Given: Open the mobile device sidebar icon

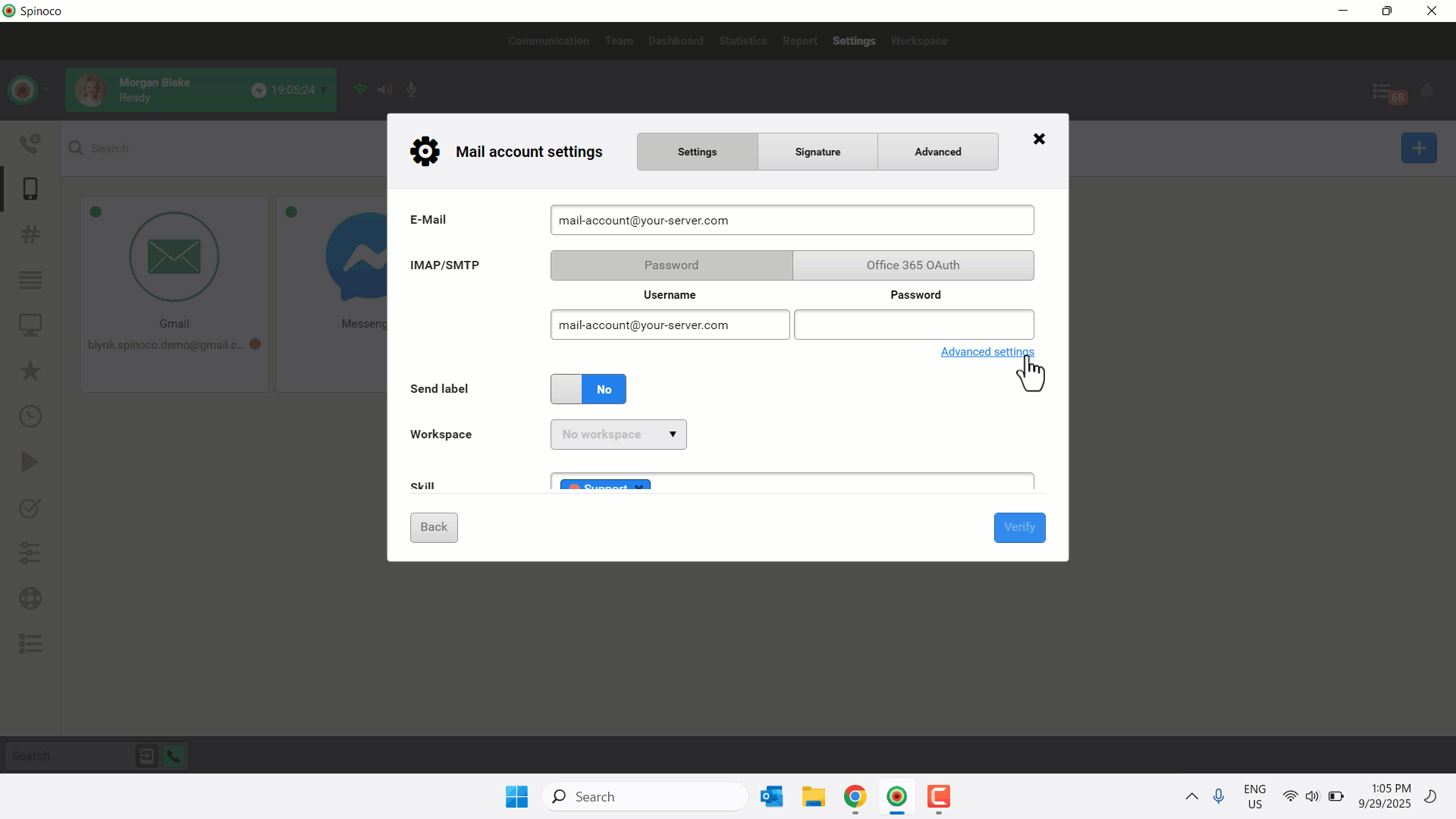Looking at the screenshot, I should pos(30,189).
